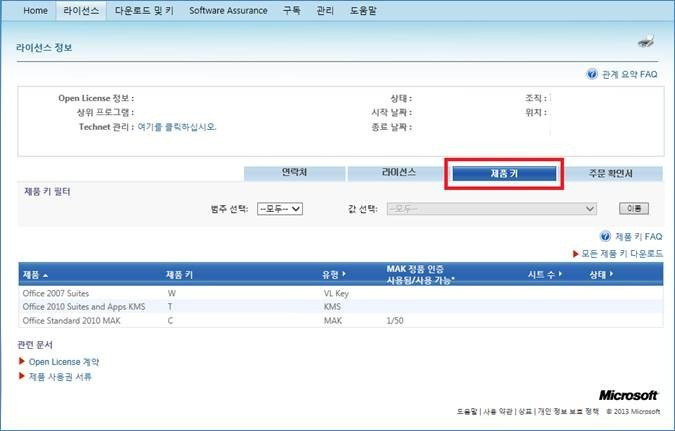Click red arrow before 모든 제품 키 다운로드
This screenshot has width=675, height=431.
pos(576,254)
